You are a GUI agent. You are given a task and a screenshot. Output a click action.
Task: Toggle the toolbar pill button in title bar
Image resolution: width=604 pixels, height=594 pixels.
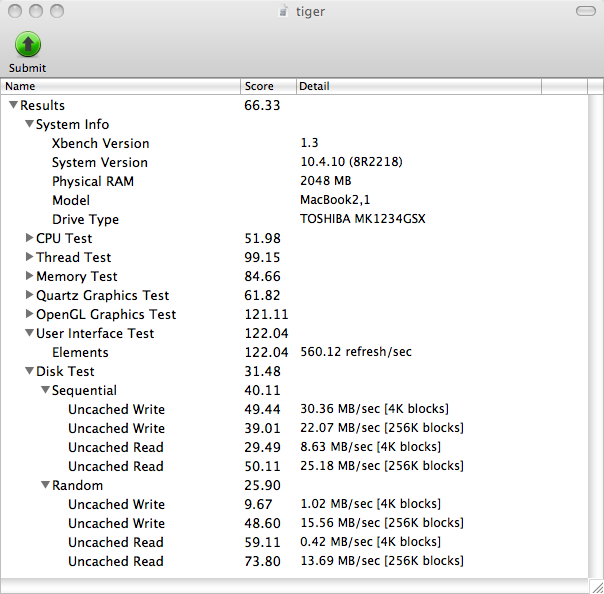point(586,11)
